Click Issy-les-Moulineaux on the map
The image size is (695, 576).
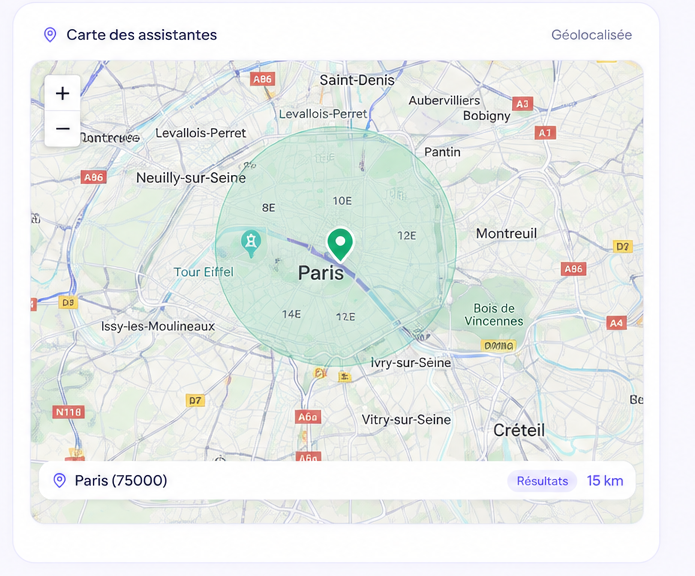coord(158,327)
